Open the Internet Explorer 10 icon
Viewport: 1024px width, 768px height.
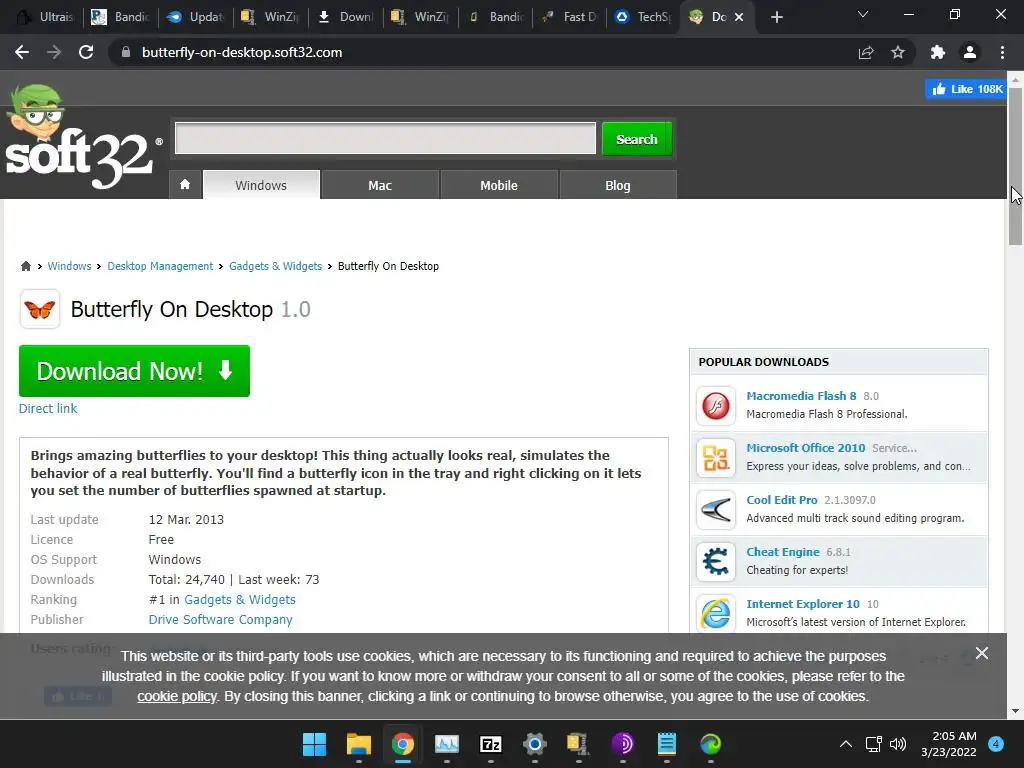coord(716,613)
